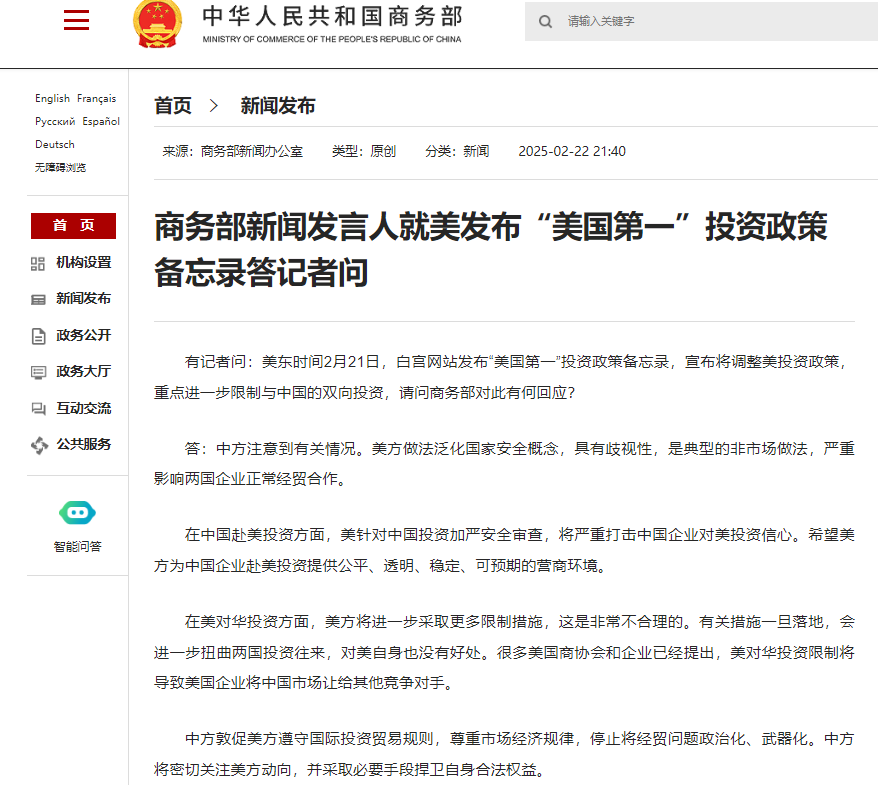
Task: Open the hamburger navigation menu
Action: point(76,20)
